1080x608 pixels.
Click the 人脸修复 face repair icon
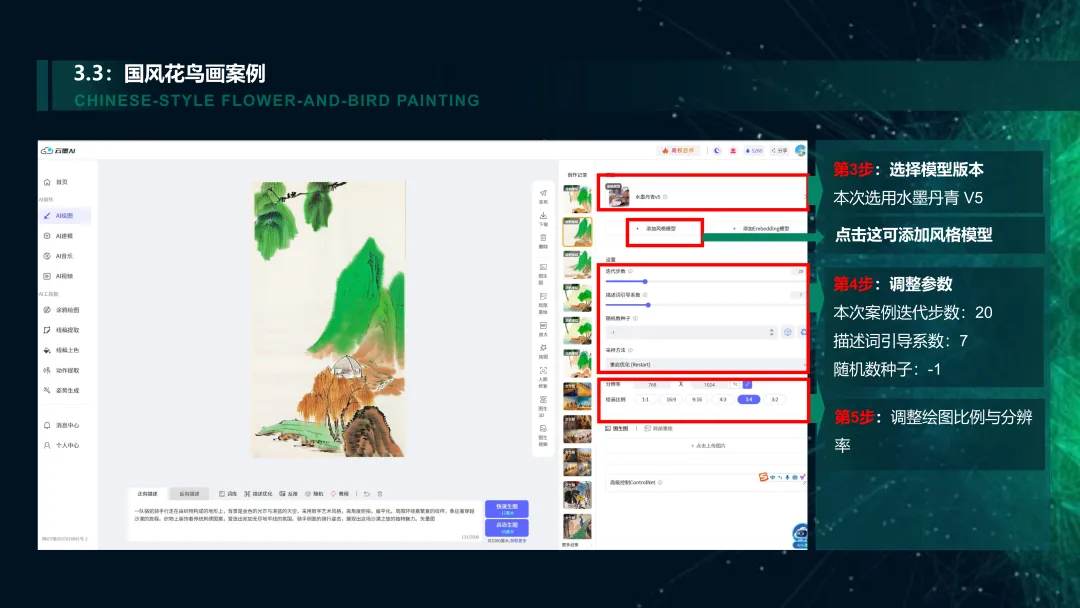click(x=543, y=370)
